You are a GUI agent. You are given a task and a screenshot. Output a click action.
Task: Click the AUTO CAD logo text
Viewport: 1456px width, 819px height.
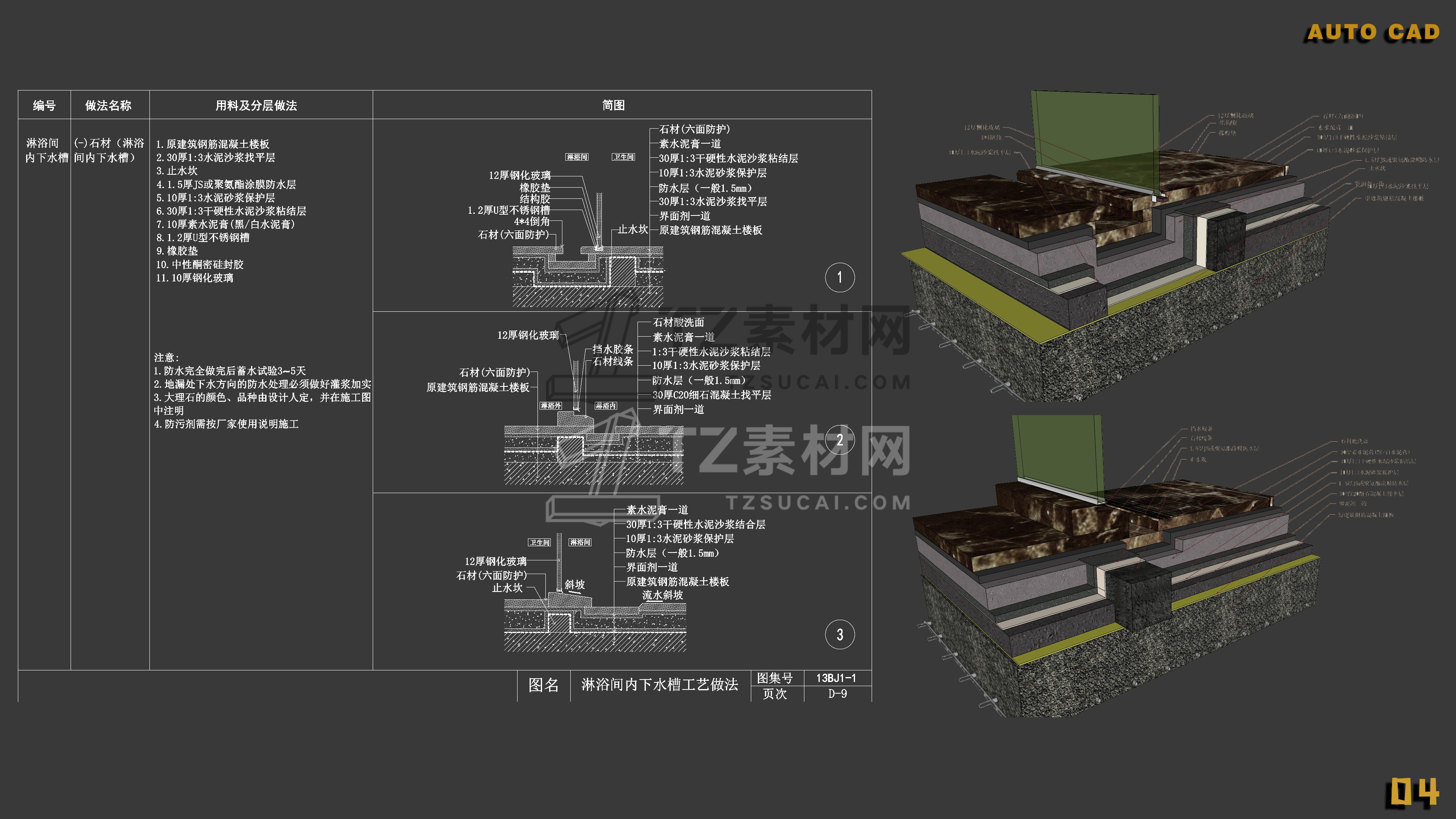(1373, 32)
